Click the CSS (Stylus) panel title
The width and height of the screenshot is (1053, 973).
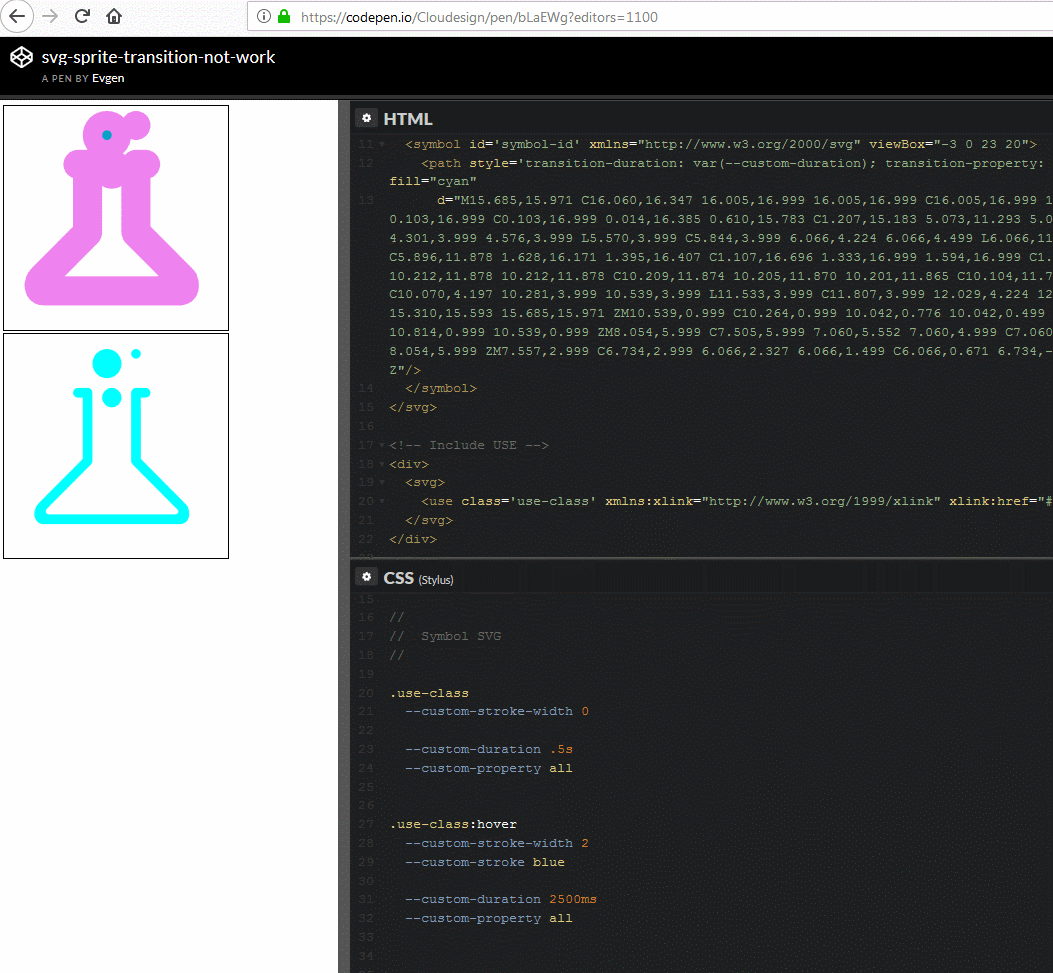click(x=418, y=578)
